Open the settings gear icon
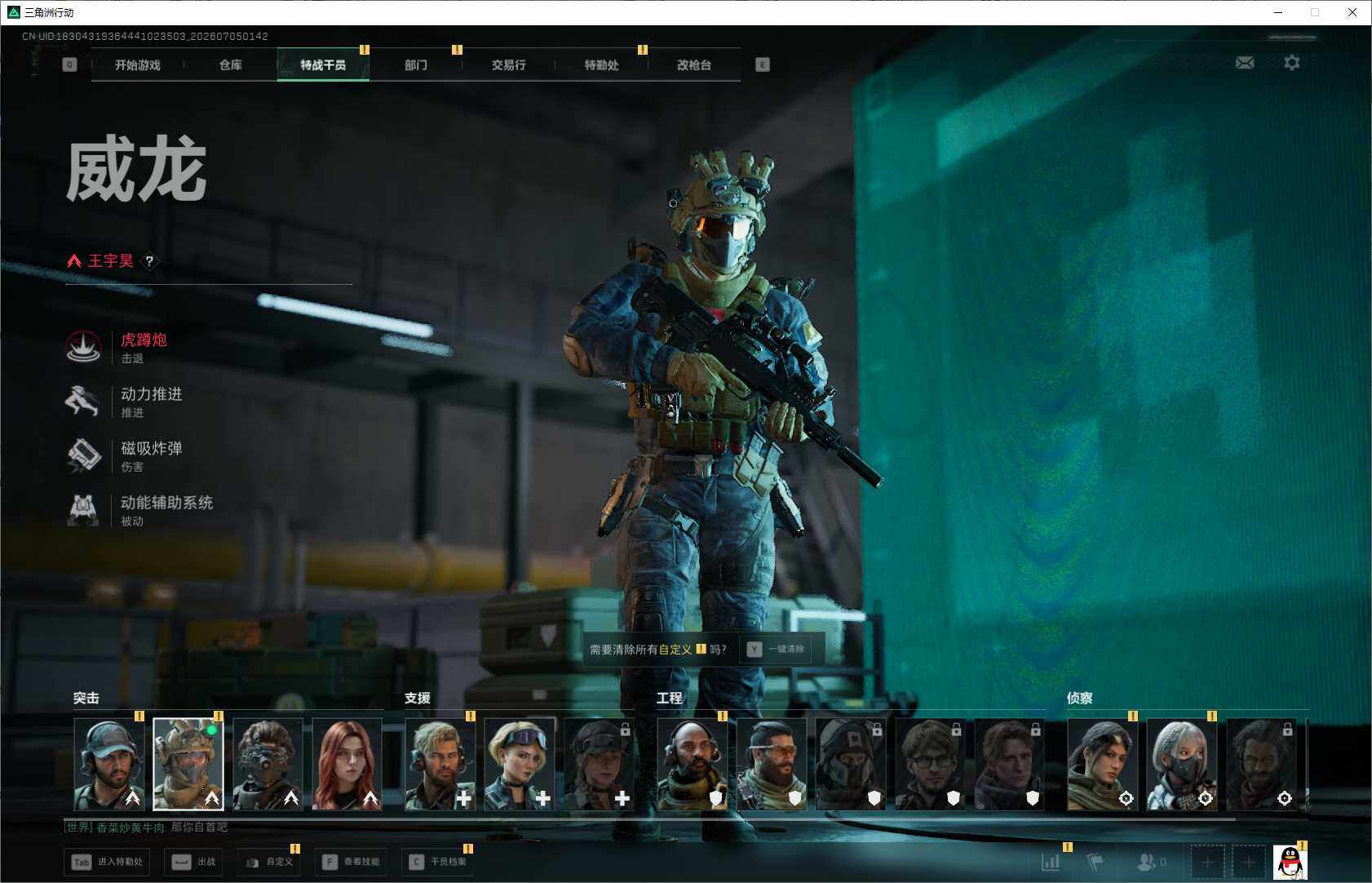Image resolution: width=1372 pixels, height=883 pixels. pos(1292,62)
